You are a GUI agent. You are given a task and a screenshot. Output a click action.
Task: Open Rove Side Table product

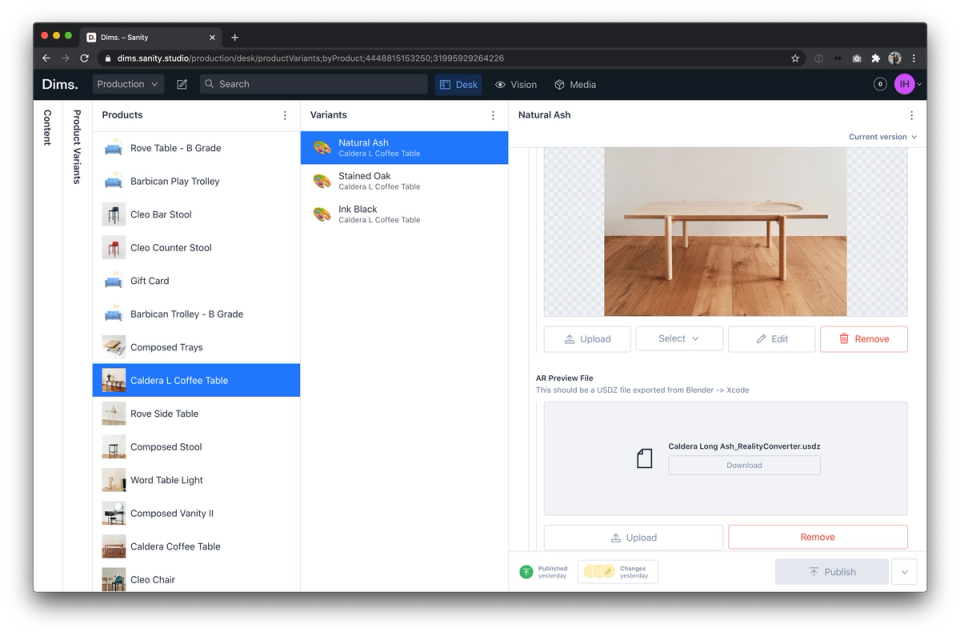pyautogui.click(x=196, y=414)
